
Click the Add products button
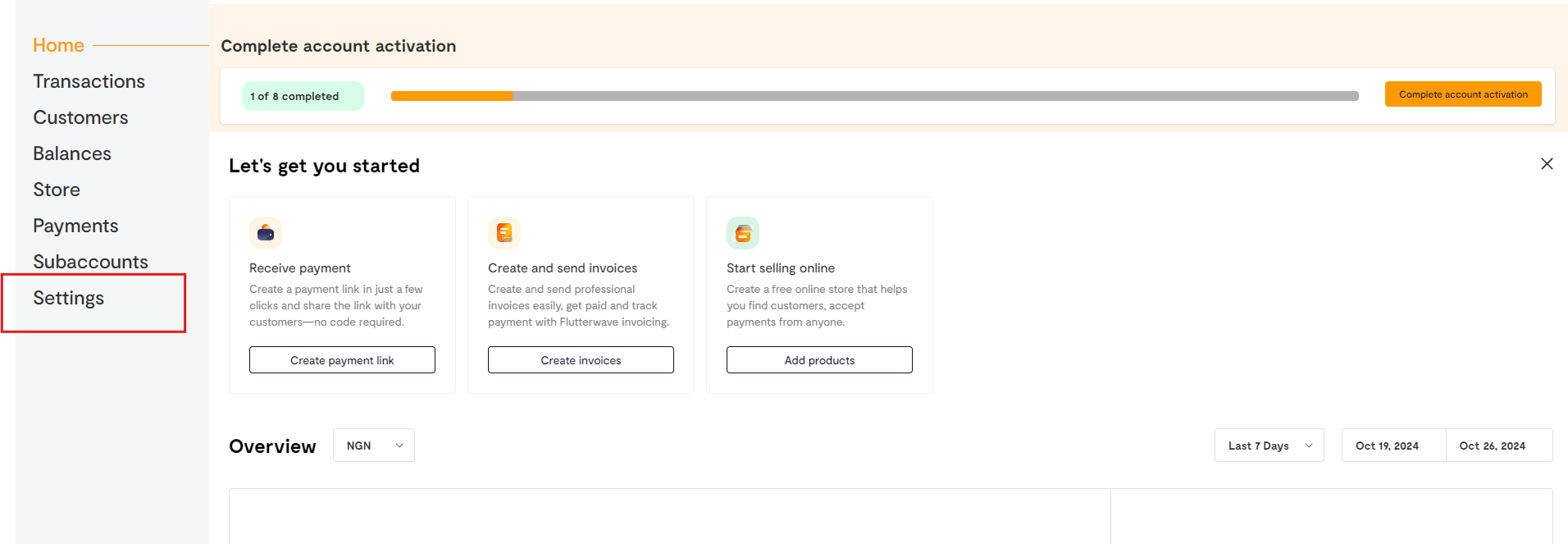[819, 360]
